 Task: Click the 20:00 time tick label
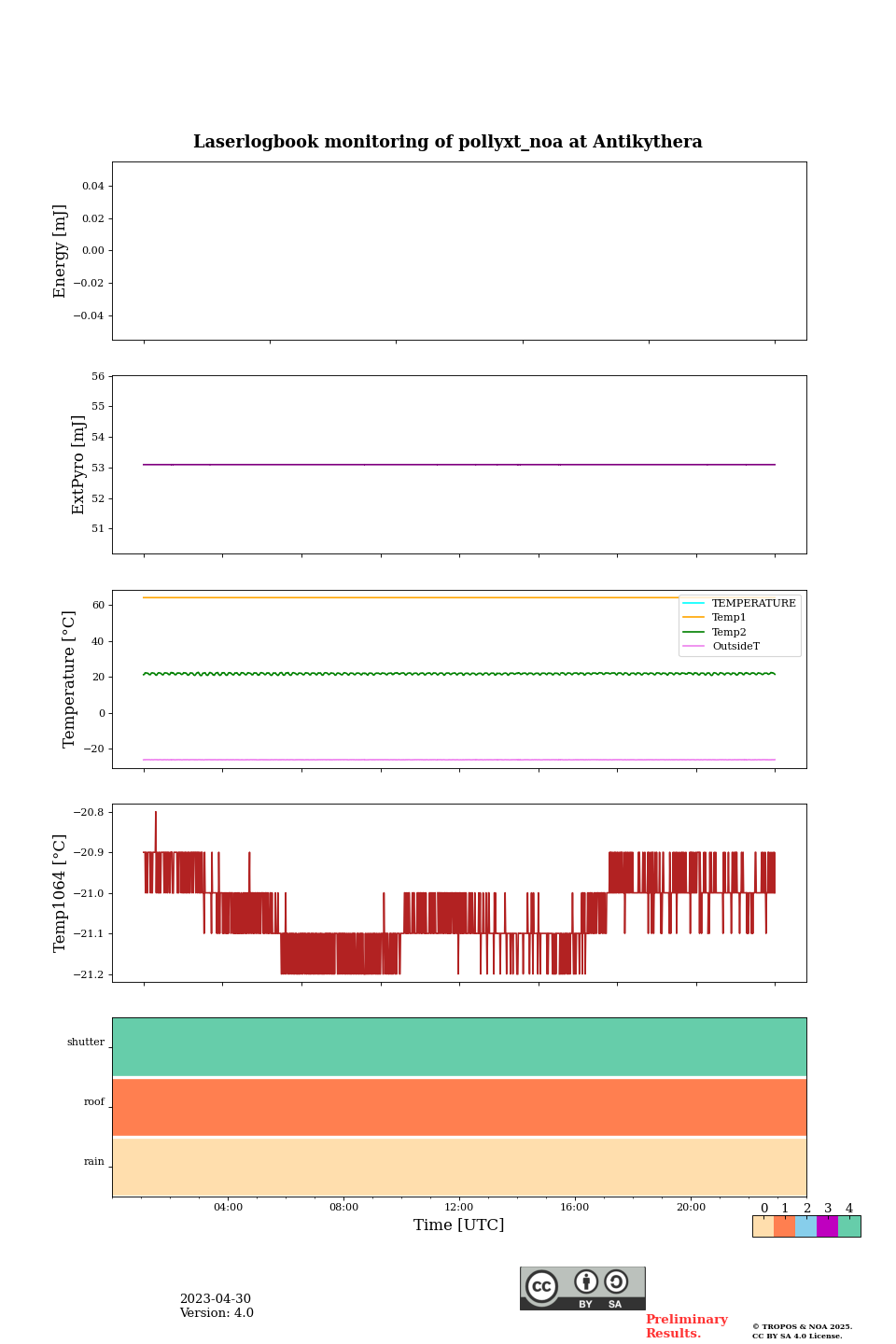(691, 1208)
